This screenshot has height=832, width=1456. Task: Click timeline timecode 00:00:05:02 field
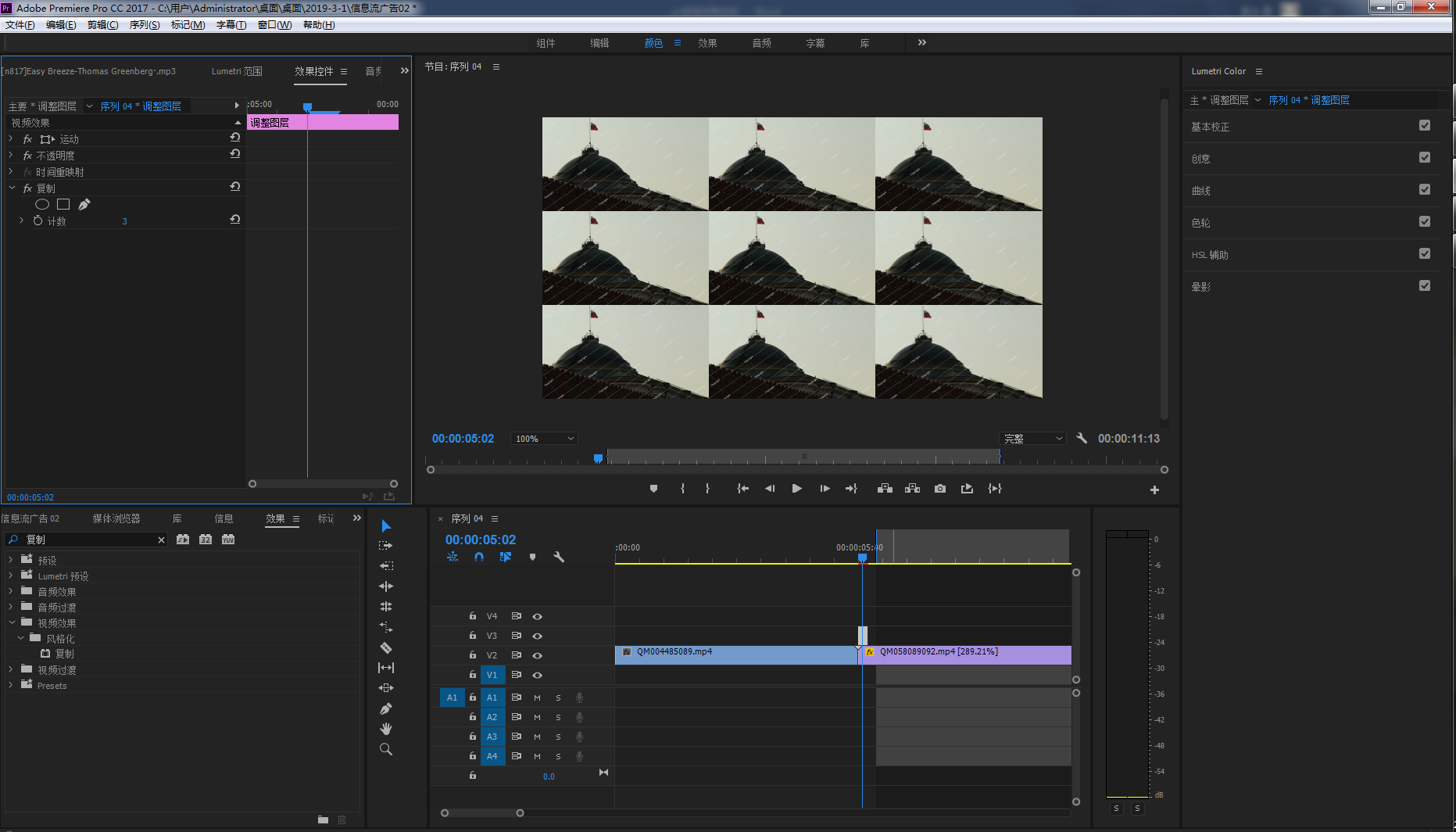pos(481,540)
